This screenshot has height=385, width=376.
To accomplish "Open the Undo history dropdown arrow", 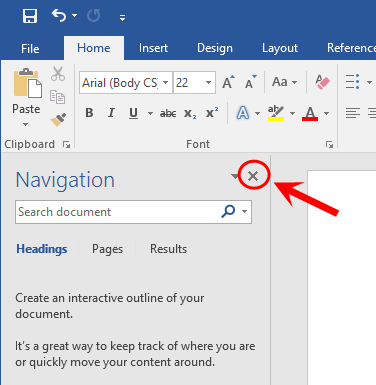I will click(74, 15).
